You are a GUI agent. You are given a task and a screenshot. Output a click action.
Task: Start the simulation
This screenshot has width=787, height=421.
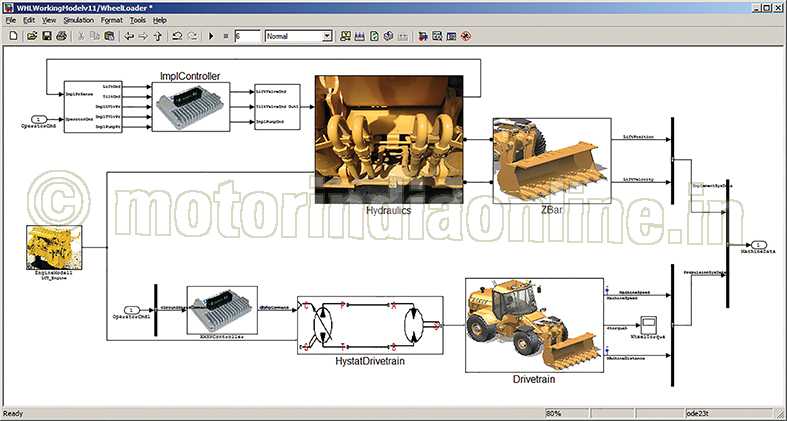211,36
